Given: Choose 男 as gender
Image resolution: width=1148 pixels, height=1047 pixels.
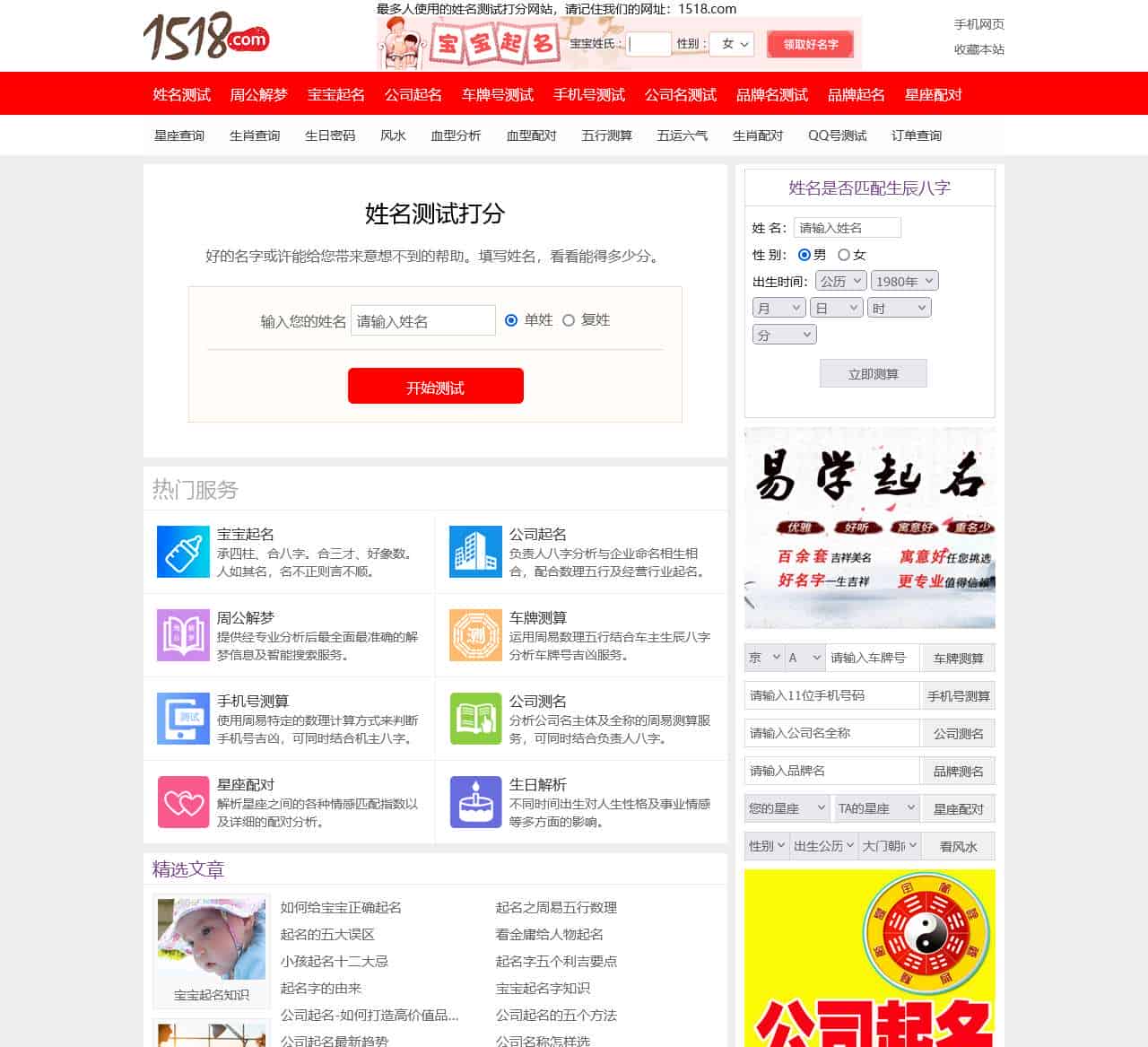Looking at the screenshot, I should click(x=804, y=255).
